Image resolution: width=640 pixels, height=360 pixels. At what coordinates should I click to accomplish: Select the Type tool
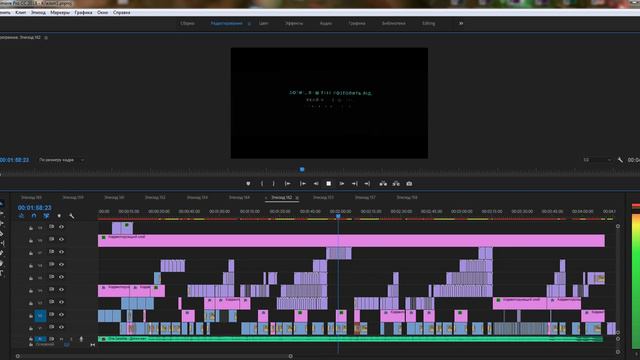coord(2,273)
